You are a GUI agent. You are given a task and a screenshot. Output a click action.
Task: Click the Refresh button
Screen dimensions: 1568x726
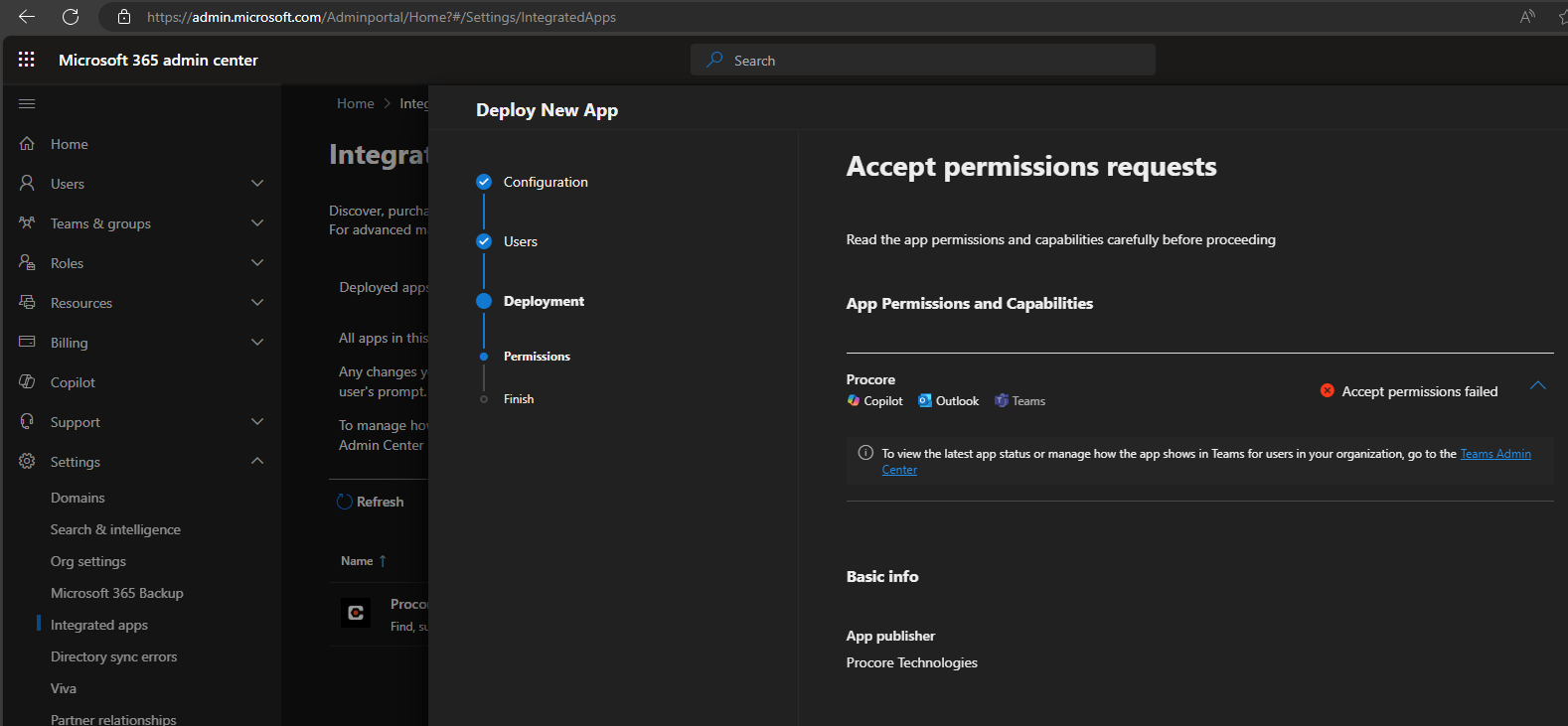point(371,502)
